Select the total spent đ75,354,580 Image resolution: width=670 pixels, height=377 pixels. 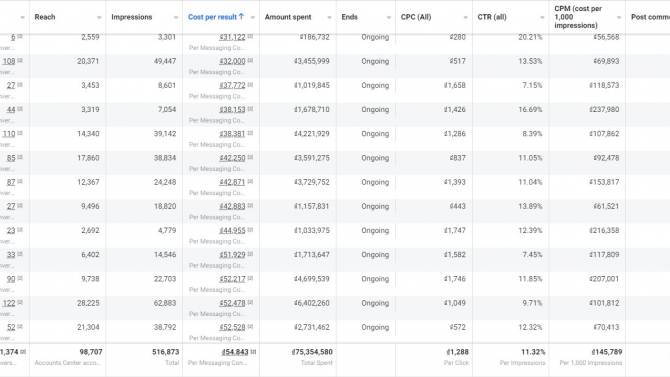(x=312, y=352)
